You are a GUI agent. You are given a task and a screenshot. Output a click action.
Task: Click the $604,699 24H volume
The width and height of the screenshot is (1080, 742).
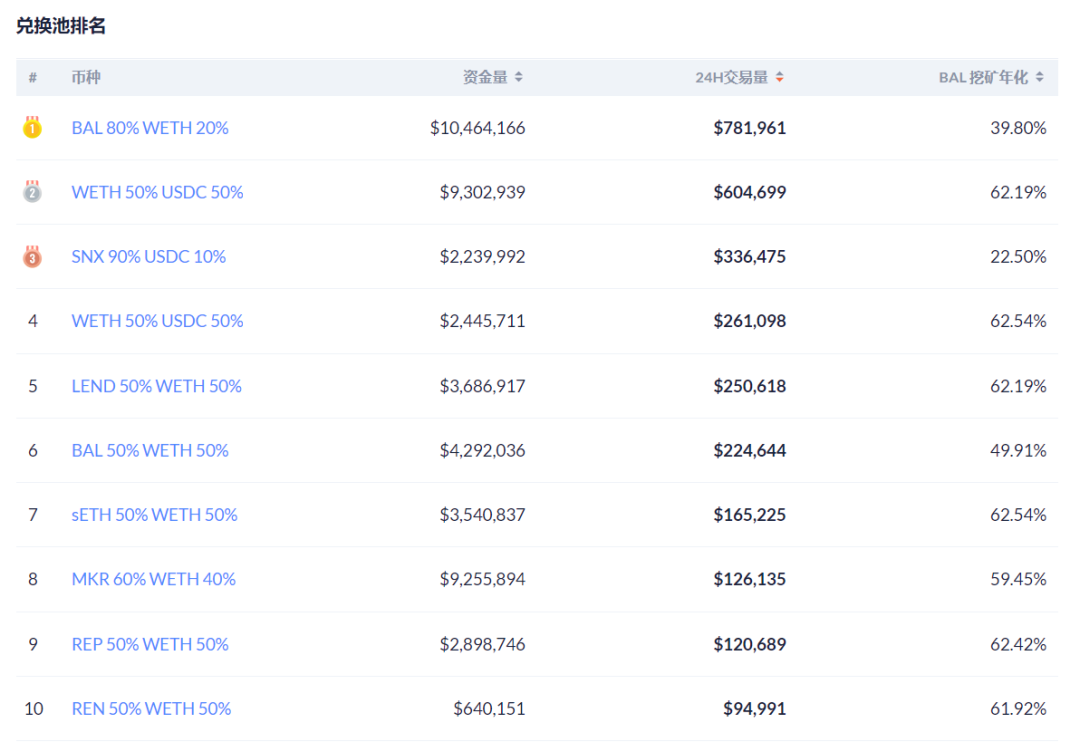click(x=749, y=192)
